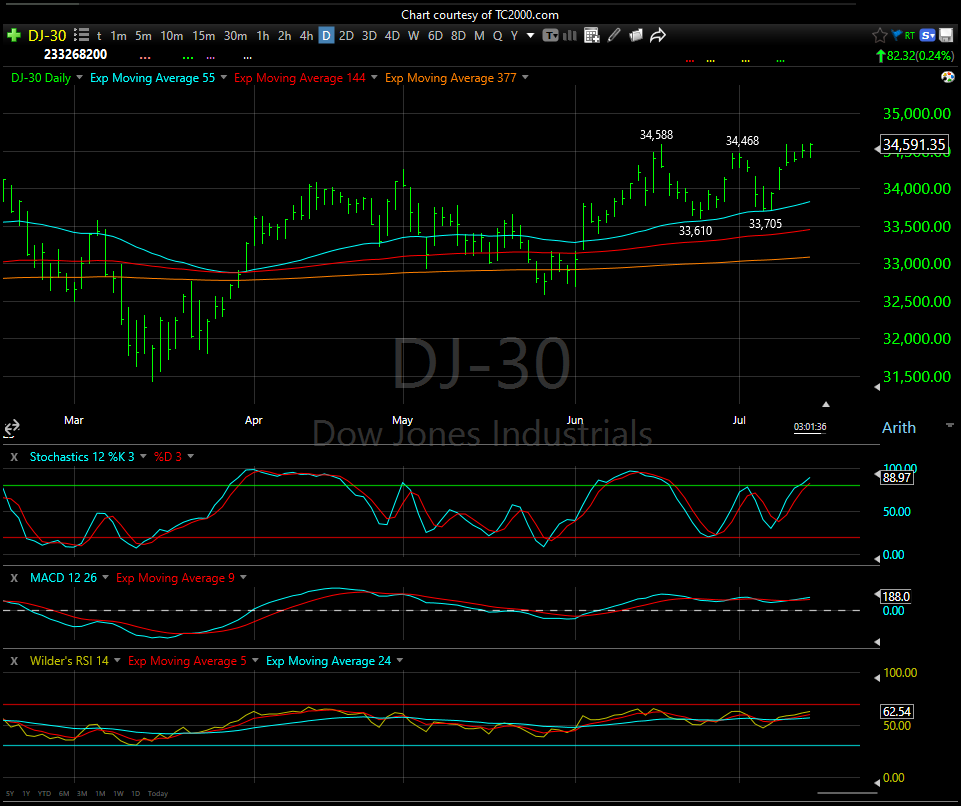The height and width of the screenshot is (806, 961).
Task: Switch to 4h timeframe
Action: (306, 36)
